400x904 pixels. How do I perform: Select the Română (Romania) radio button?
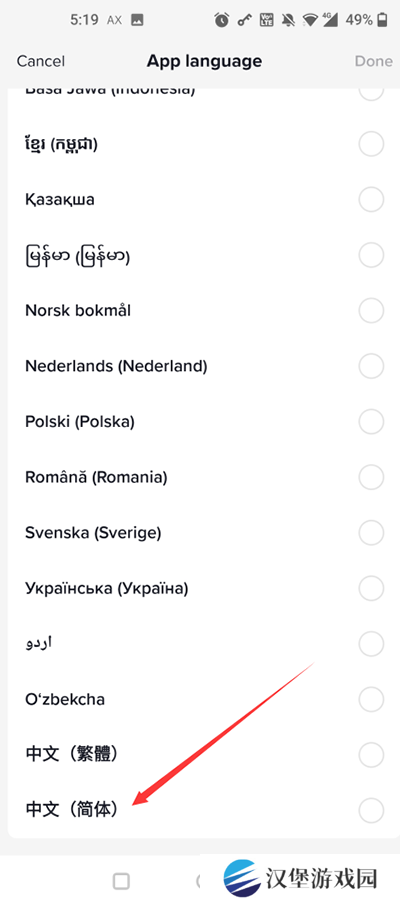pos(371,477)
